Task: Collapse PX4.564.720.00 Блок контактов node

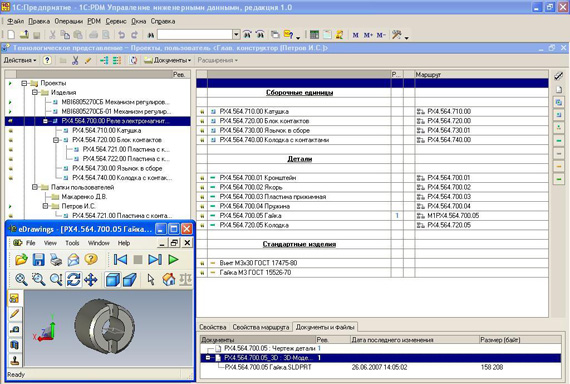Action: (x=56, y=140)
